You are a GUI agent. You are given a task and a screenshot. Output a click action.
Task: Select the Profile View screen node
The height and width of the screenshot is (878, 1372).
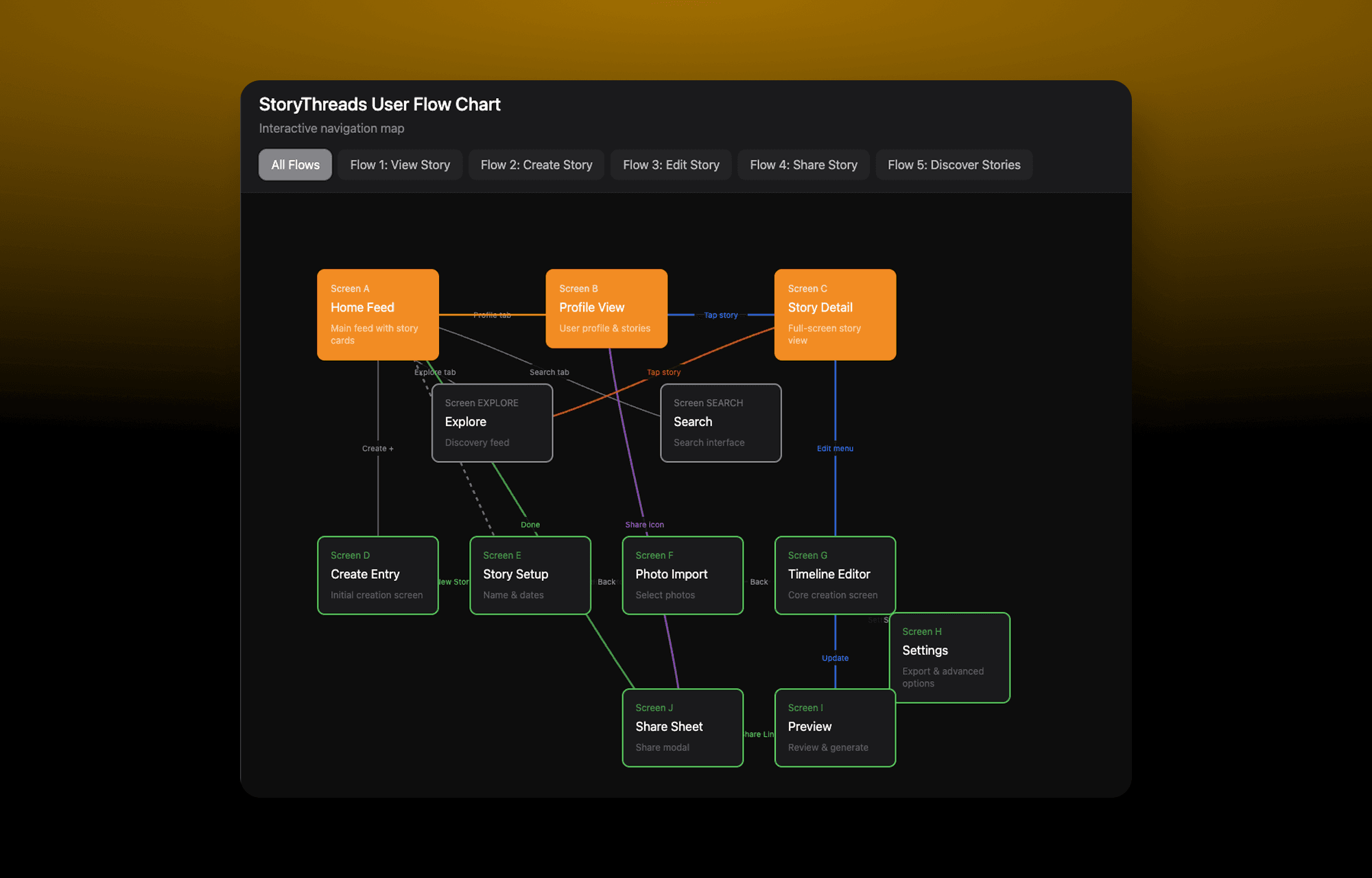click(606, 308)
